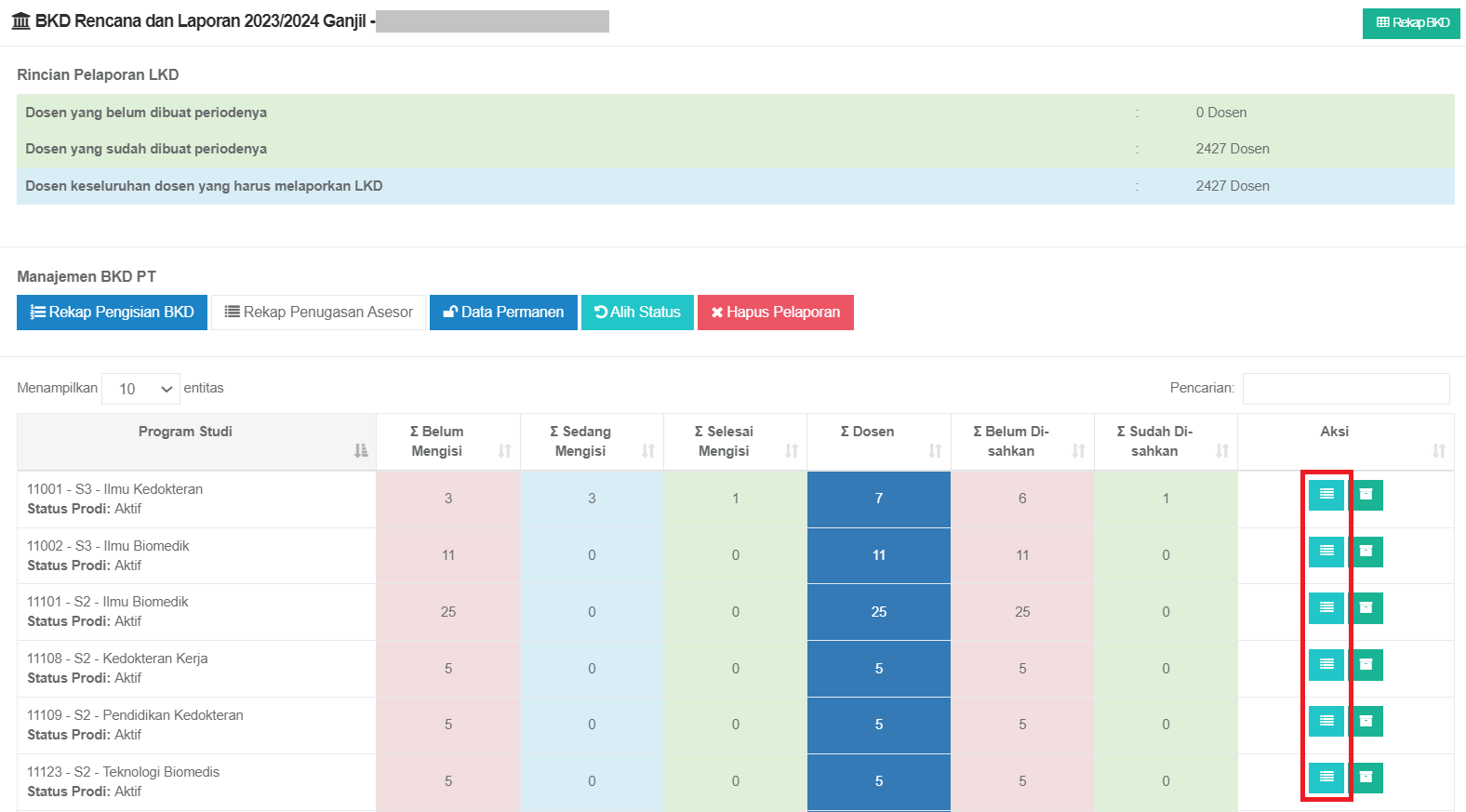The height and width of the screenshot is (812, 1466).
Task: Click Alih Status button
Action: pyautogui.click(x=637, y=313)
